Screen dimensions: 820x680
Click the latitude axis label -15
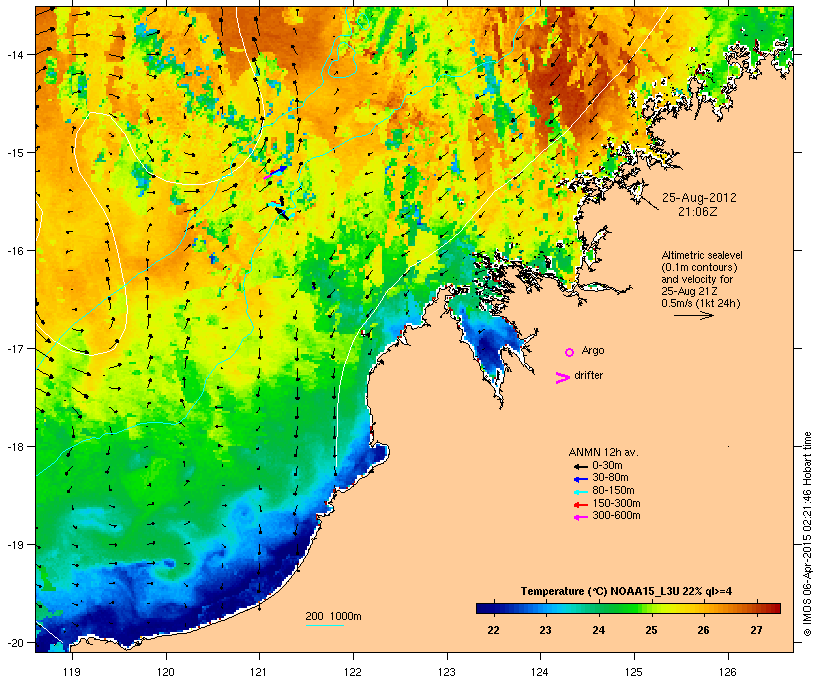point(14,153)
